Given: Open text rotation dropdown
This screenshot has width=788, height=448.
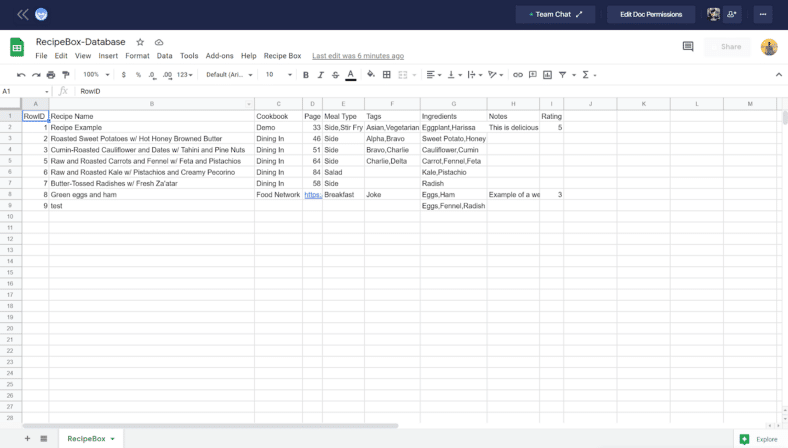Looking at the screenshot, I should (496, 75).
